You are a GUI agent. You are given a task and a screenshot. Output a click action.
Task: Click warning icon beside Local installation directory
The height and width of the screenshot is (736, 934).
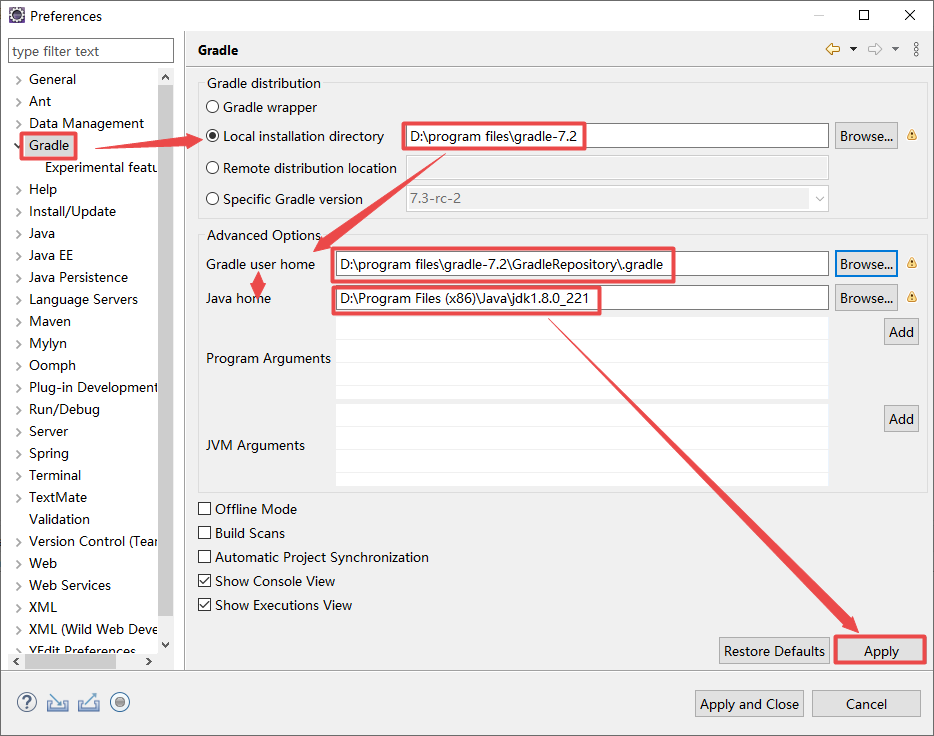tap(911, 135)
